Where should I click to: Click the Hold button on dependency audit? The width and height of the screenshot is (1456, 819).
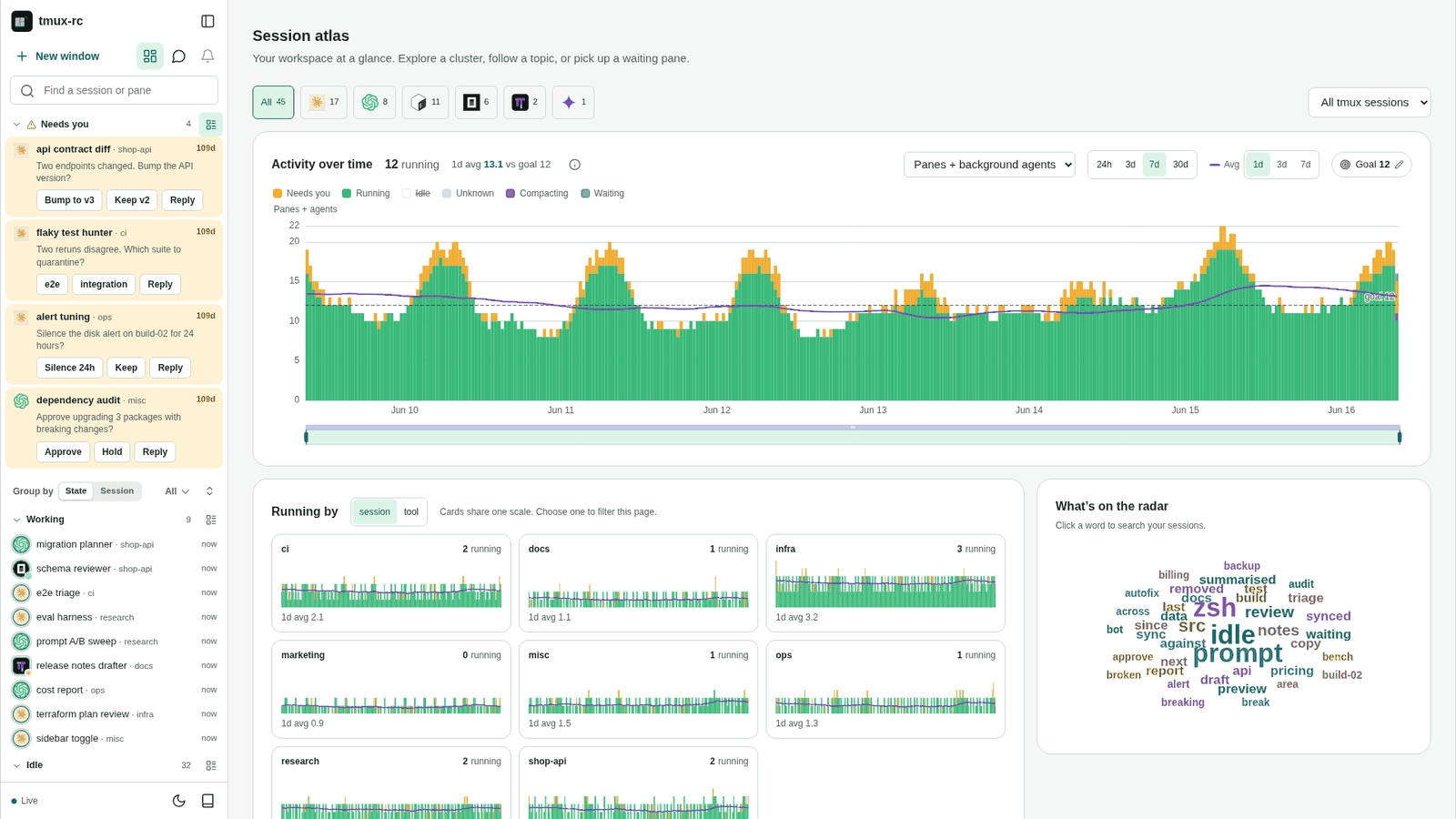coord(112,452)
